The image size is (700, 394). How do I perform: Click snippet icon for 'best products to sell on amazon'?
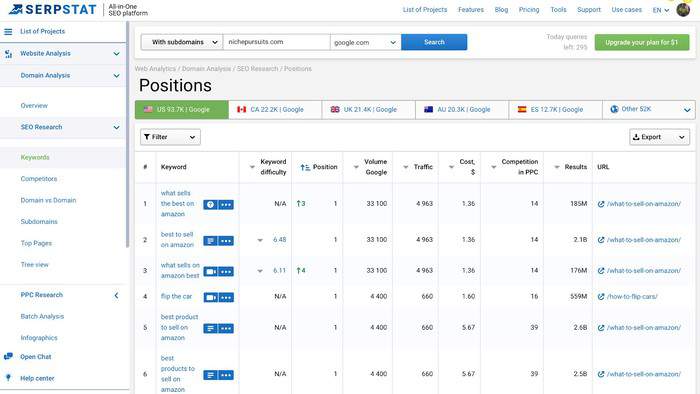click(x=211, y=375)
